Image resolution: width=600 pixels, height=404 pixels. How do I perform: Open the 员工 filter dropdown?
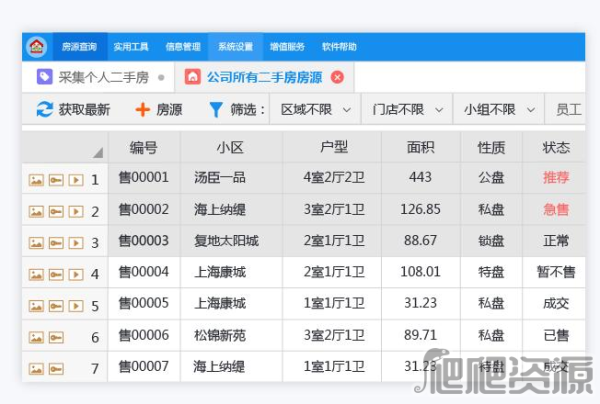pos(566,110)
